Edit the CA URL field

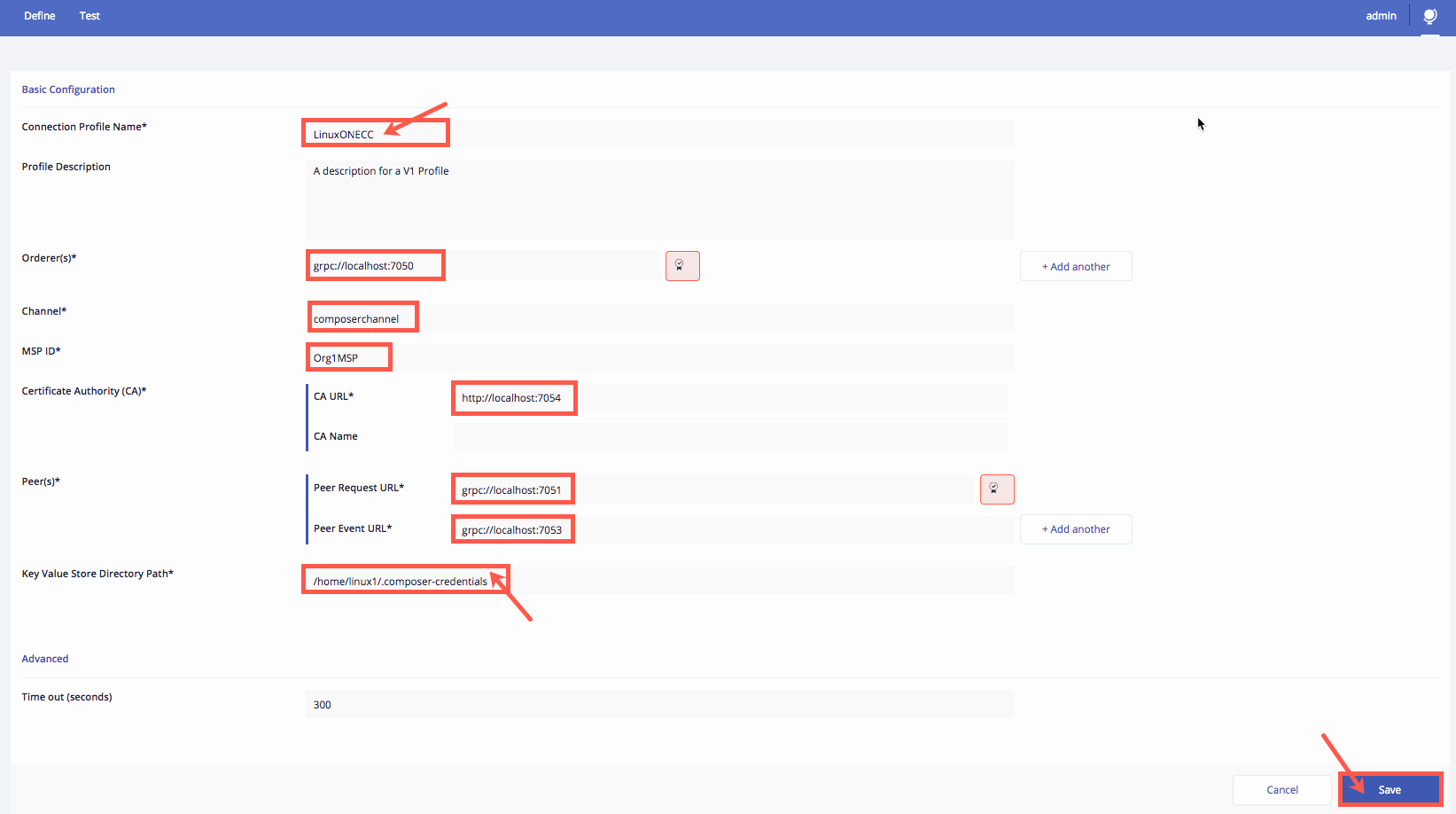point(731,398)
